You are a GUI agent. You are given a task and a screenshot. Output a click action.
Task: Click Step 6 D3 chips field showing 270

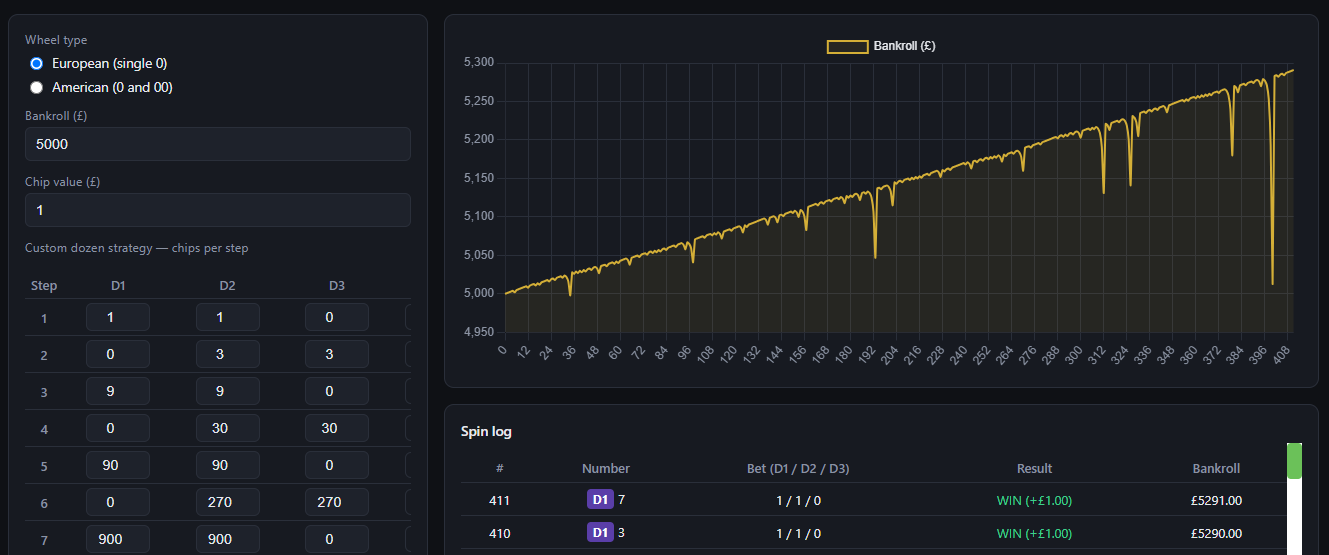[337, 502]
